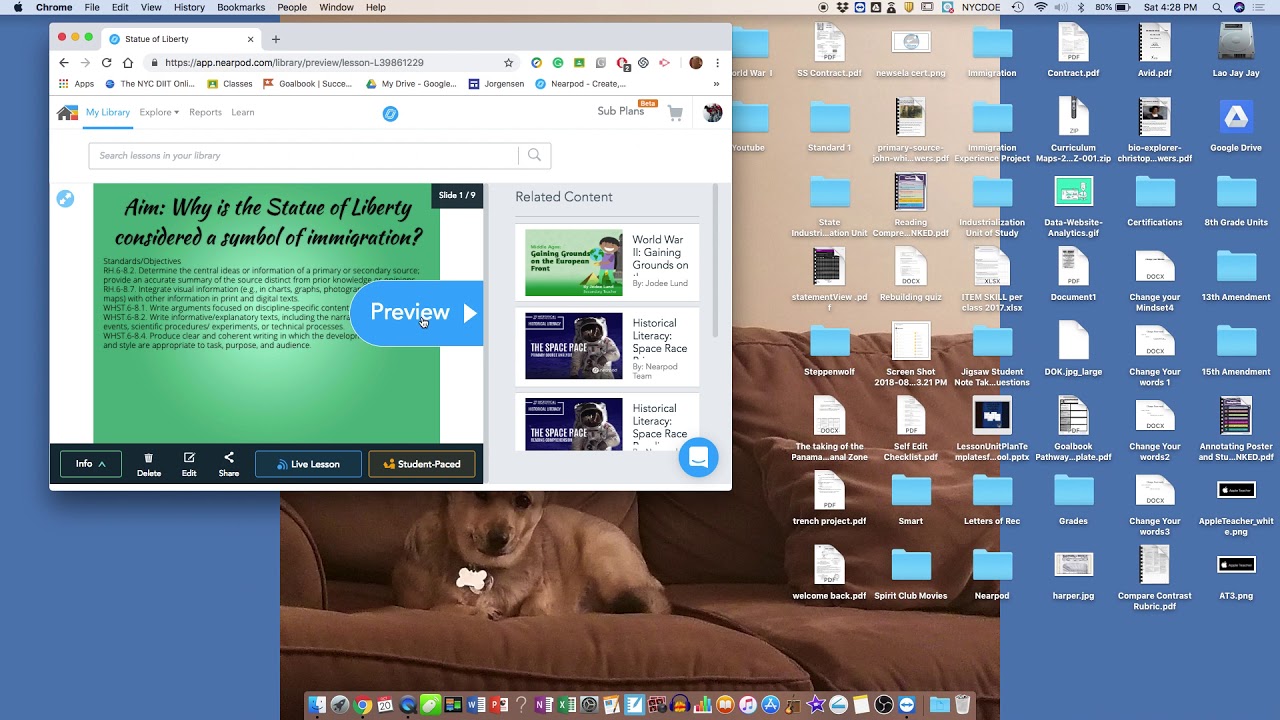
Task: Open the Apps bookmarks shortcut
Action: [76, 84]
